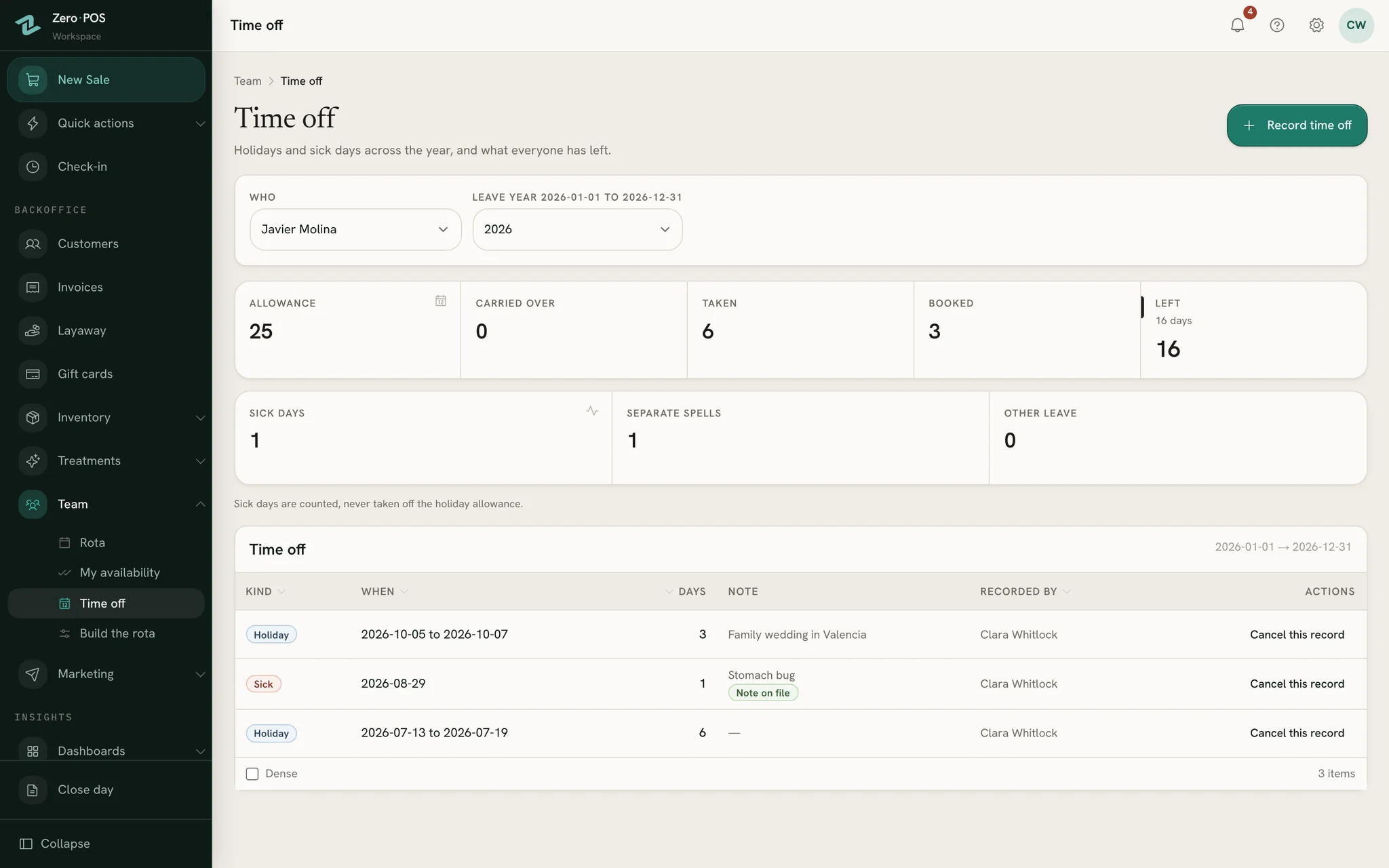Click Record time off button
This screenshot has height=868, width=1389.
[1297, 125]
